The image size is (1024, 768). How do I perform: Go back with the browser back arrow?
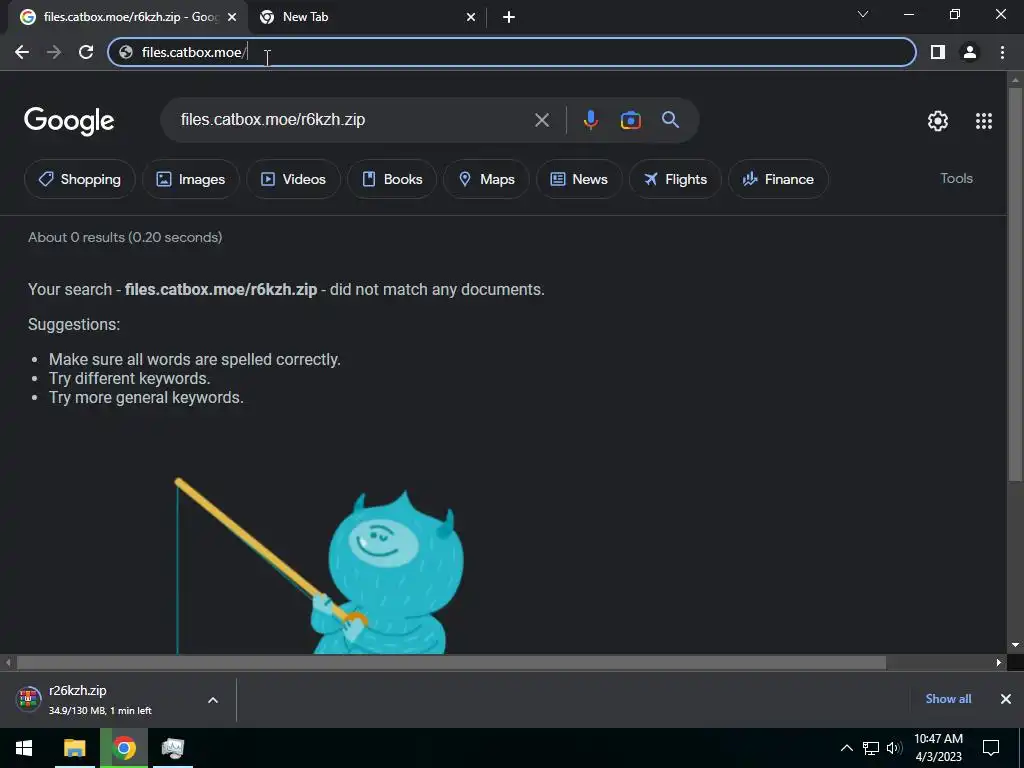[22, 52]
